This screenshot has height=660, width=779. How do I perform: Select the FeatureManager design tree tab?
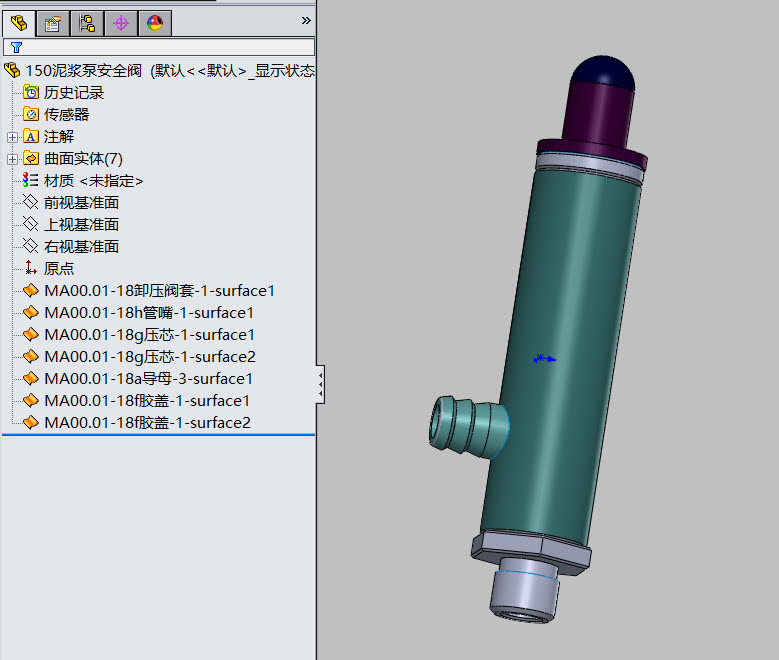click(19, 23)
